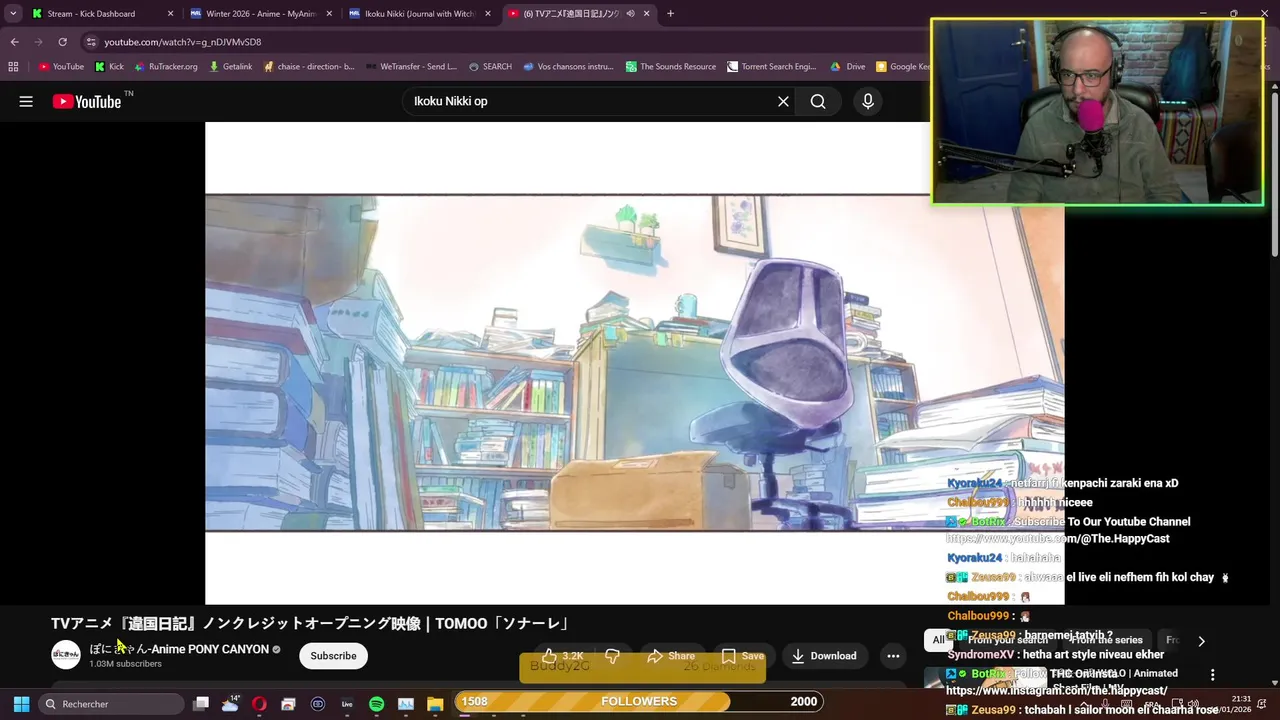Open the Torrent Search Engine bookmark
The image size is (1280, 720).
772,67
